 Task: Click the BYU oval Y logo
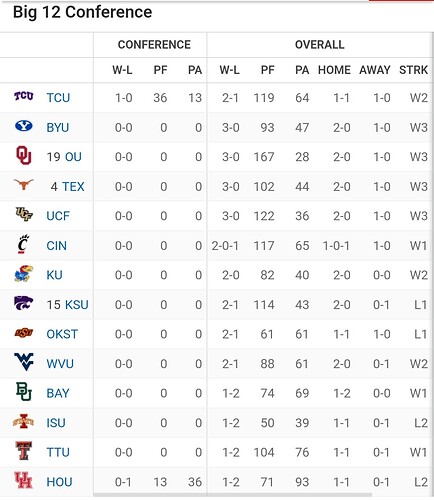pos(24,126)
